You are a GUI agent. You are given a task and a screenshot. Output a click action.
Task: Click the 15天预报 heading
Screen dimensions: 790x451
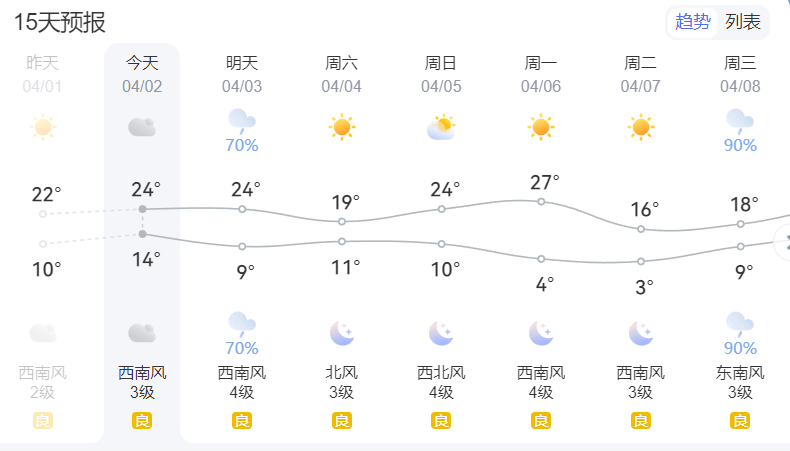60,22
